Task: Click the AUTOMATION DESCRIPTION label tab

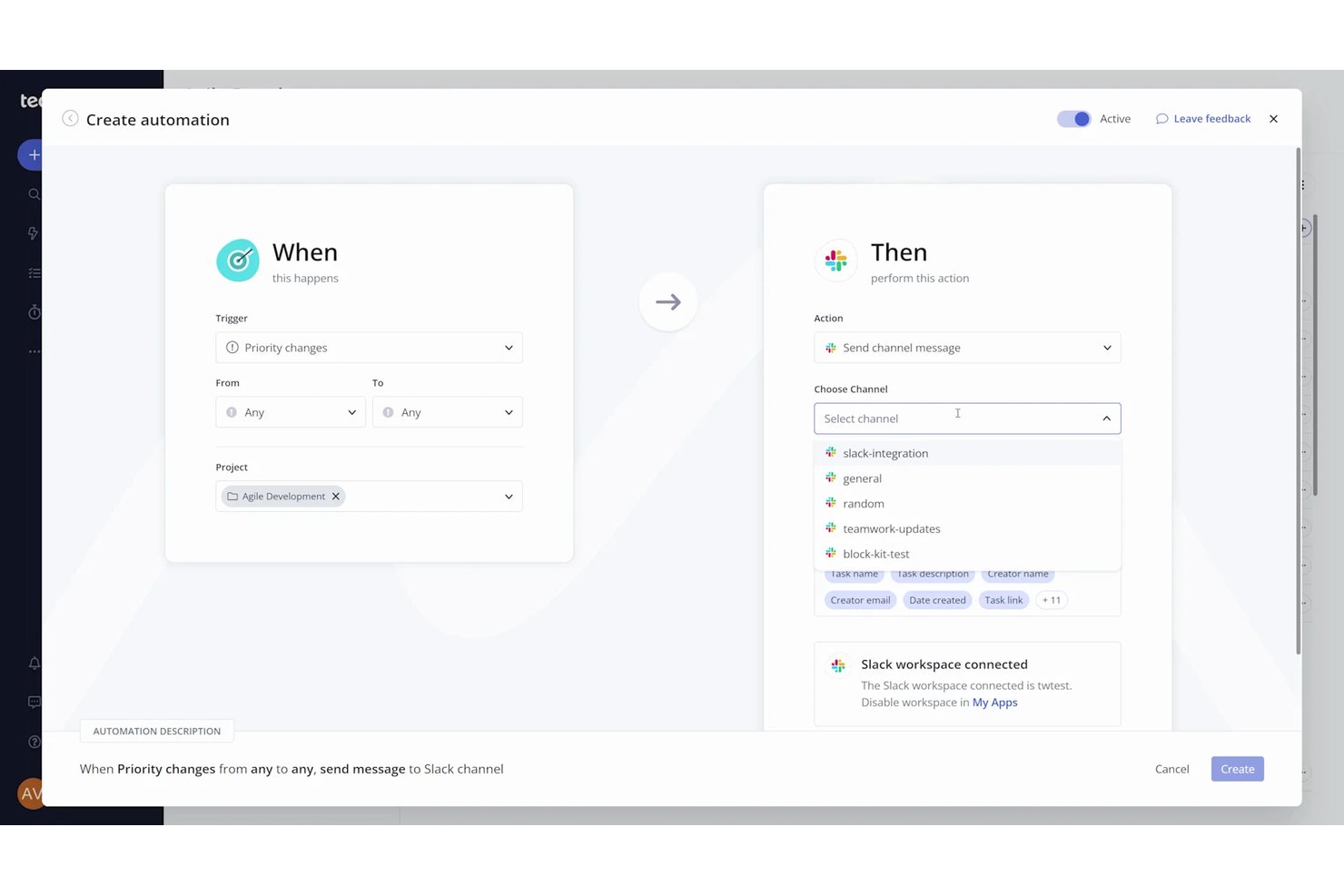Action: coord(157,731)
